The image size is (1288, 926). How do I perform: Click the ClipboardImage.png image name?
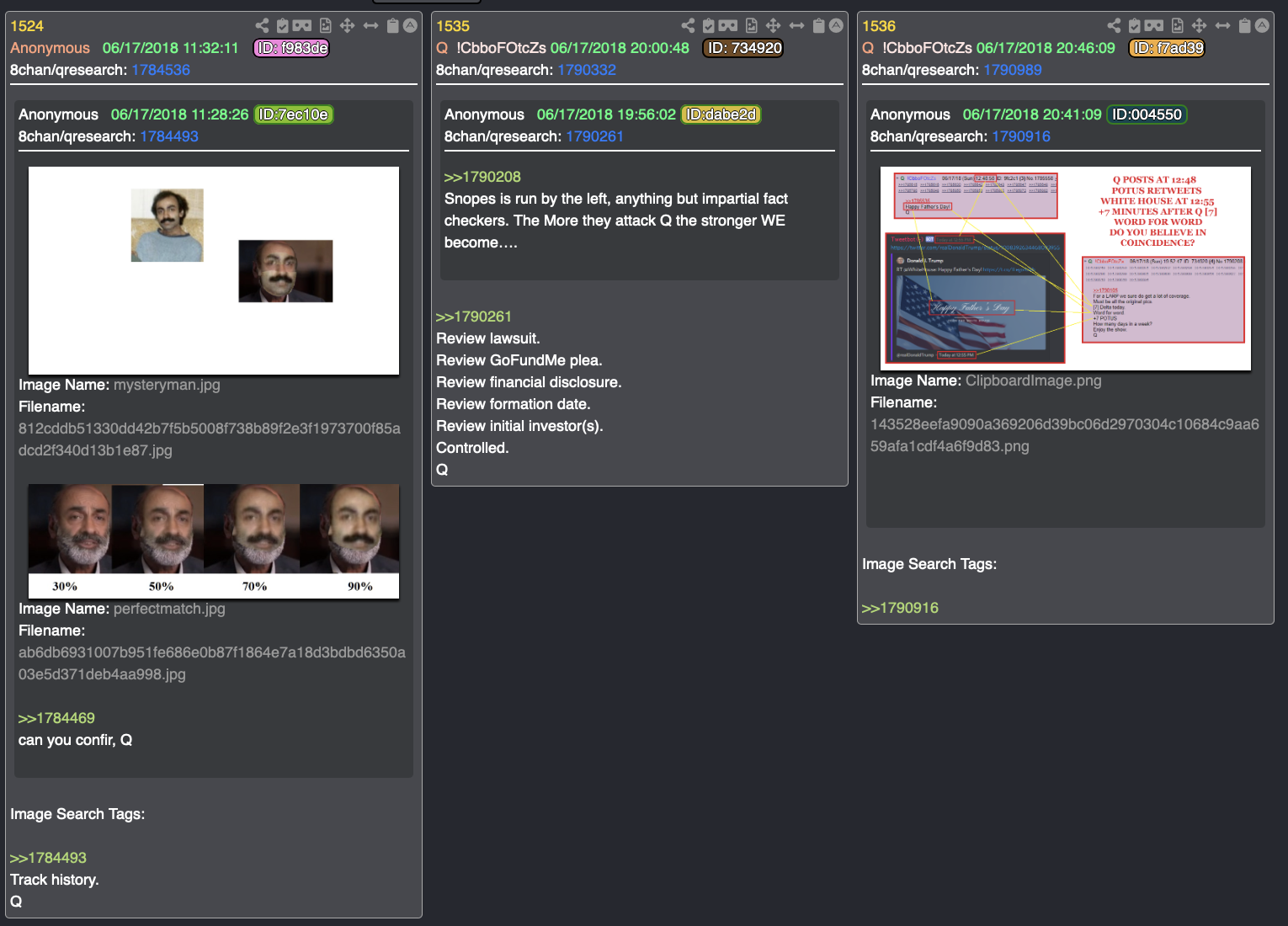pyautogui.click(x=1033, y=381)
